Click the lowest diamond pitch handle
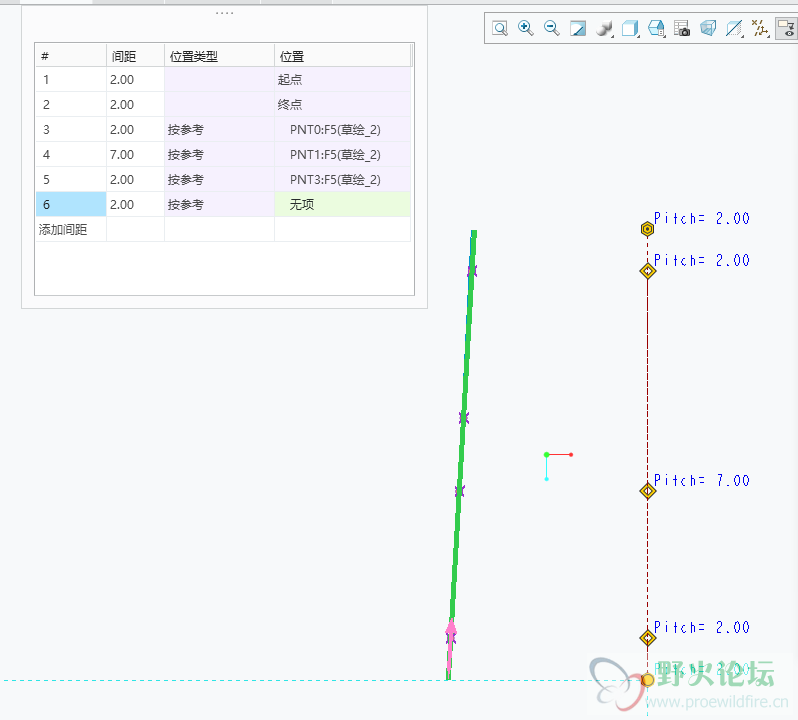798x720 pixels. 647,638
